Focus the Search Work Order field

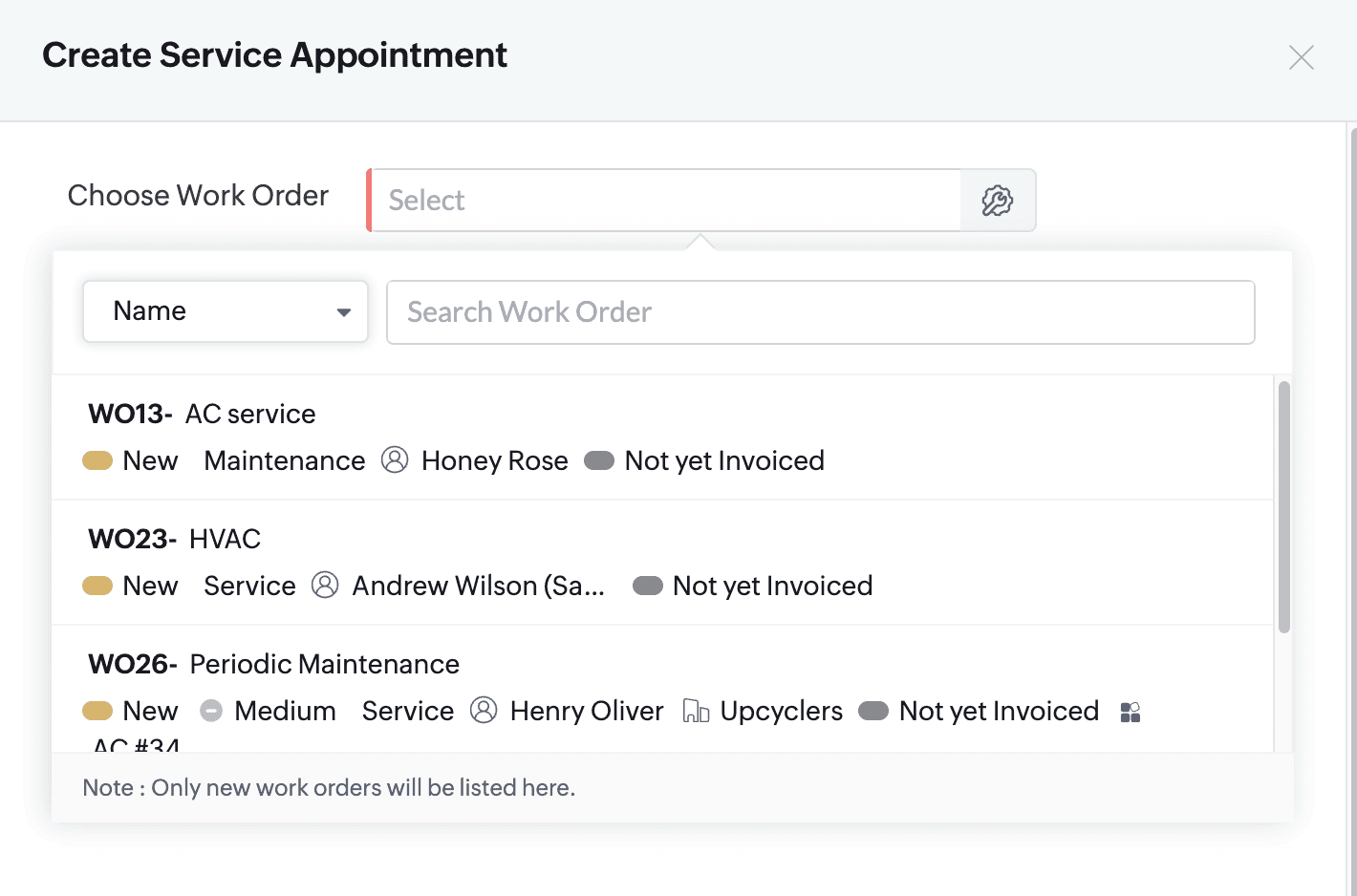coord(820,312)
